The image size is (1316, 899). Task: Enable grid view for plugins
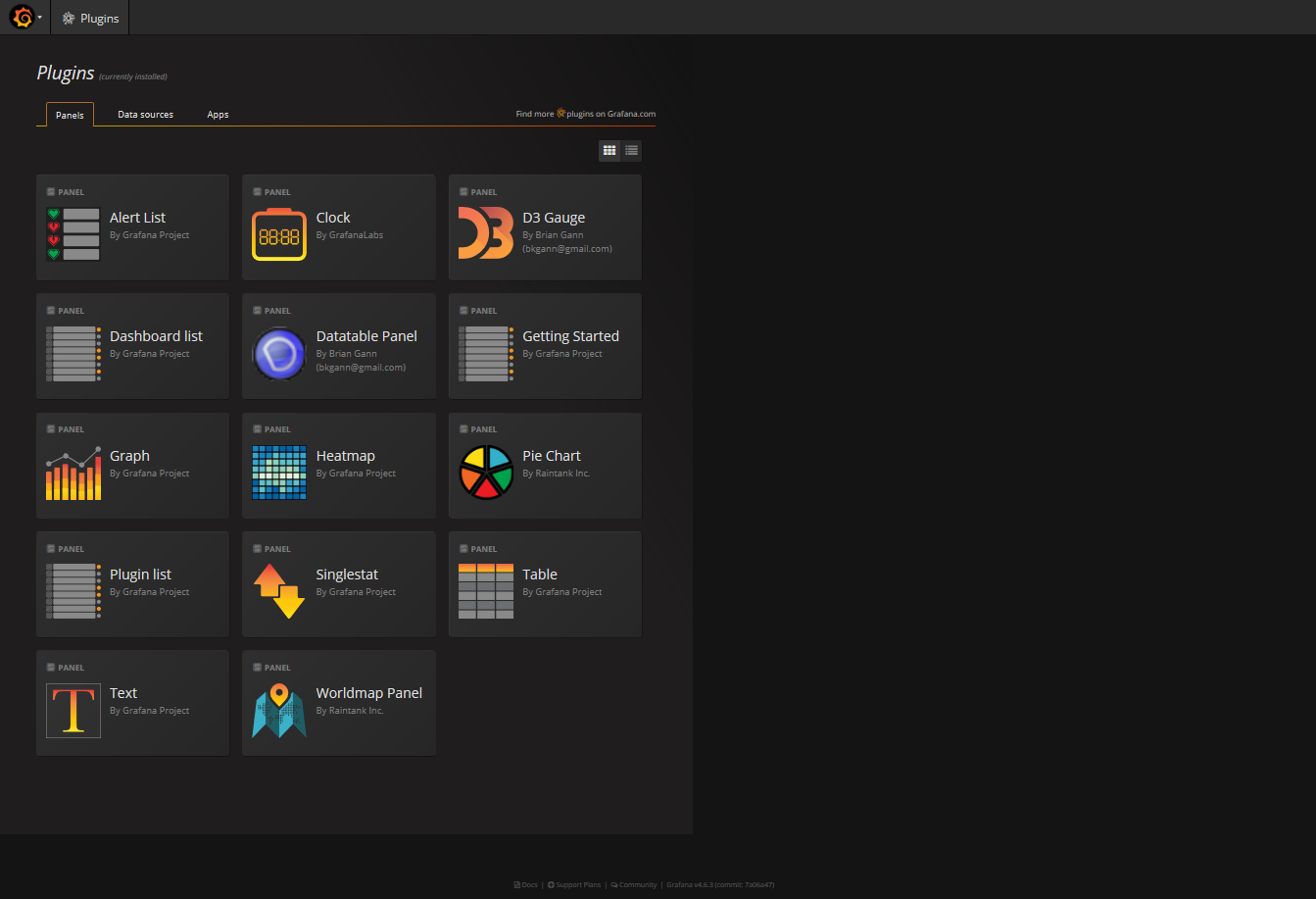pos(609,150)
